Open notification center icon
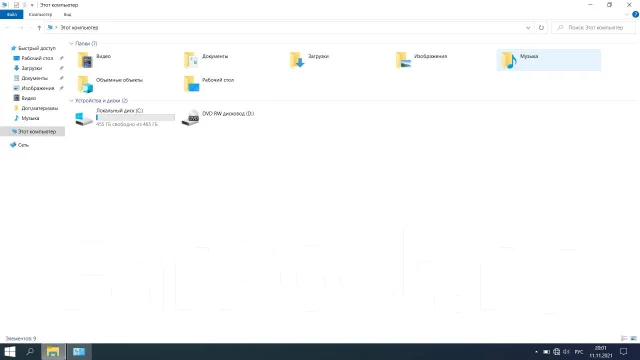 (x=623, y=352)
